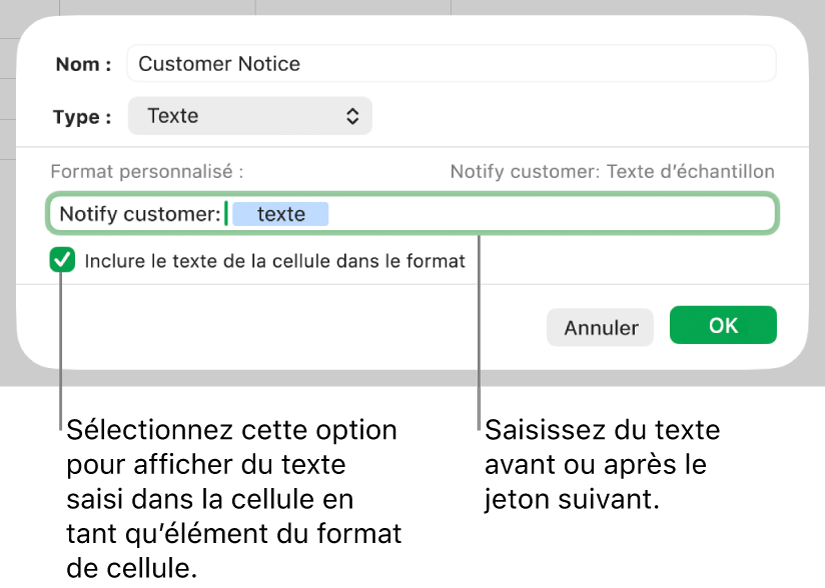Click the Notify customer sample preview

[x=610, y=171]
